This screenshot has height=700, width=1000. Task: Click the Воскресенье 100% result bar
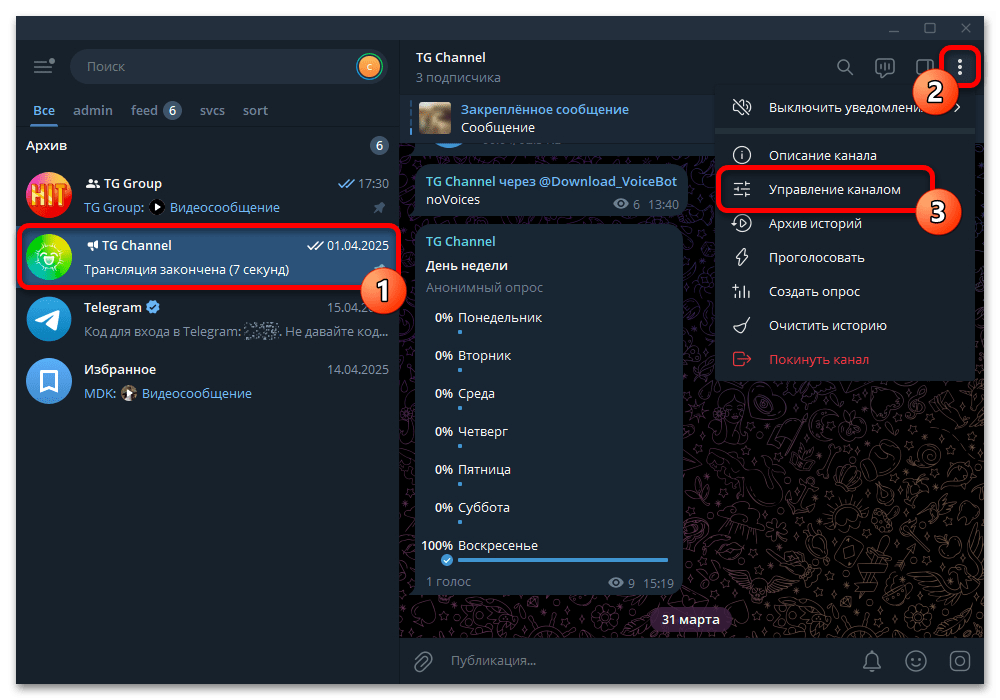(563, 560)
